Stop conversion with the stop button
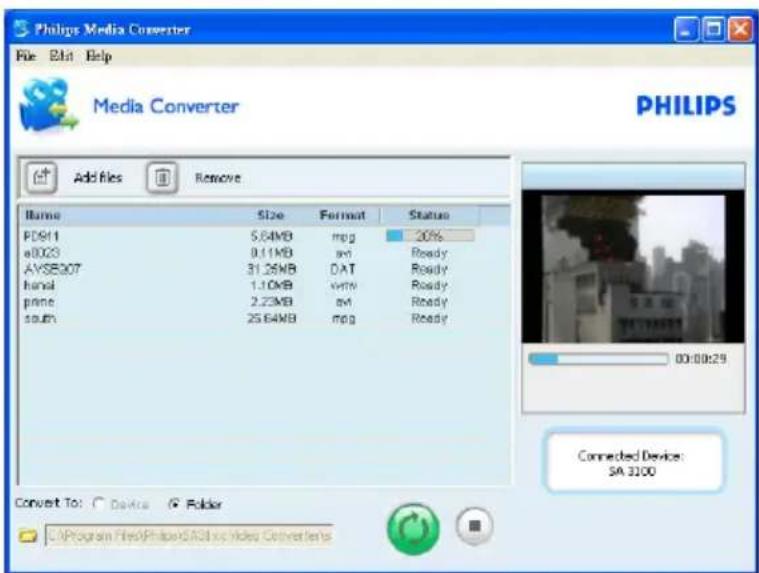The width and height of the screenshot is (759, 573). (x=474, y=526)
